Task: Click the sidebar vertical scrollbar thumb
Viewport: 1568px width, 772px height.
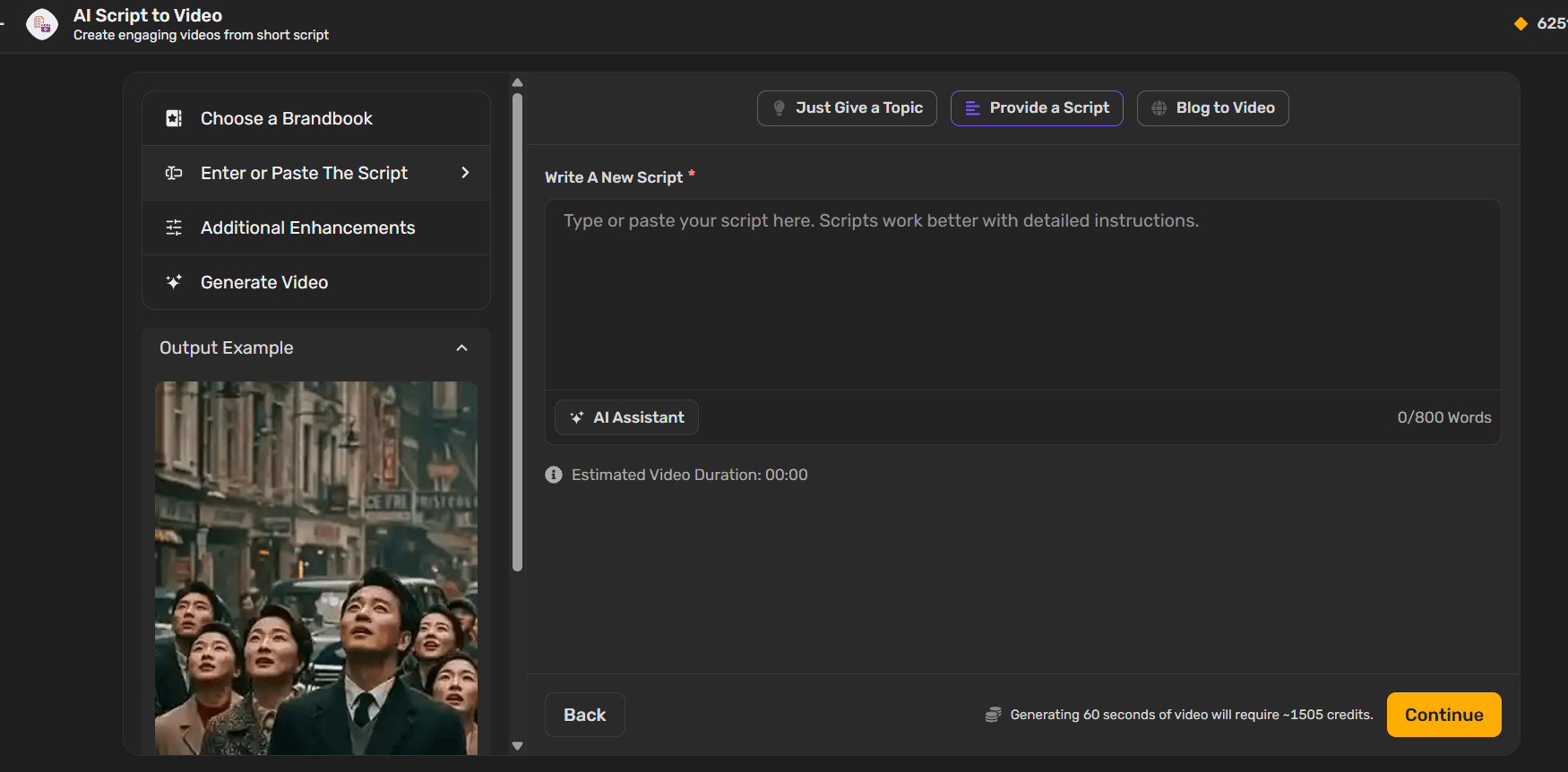Action: click(x=517, y=331)
